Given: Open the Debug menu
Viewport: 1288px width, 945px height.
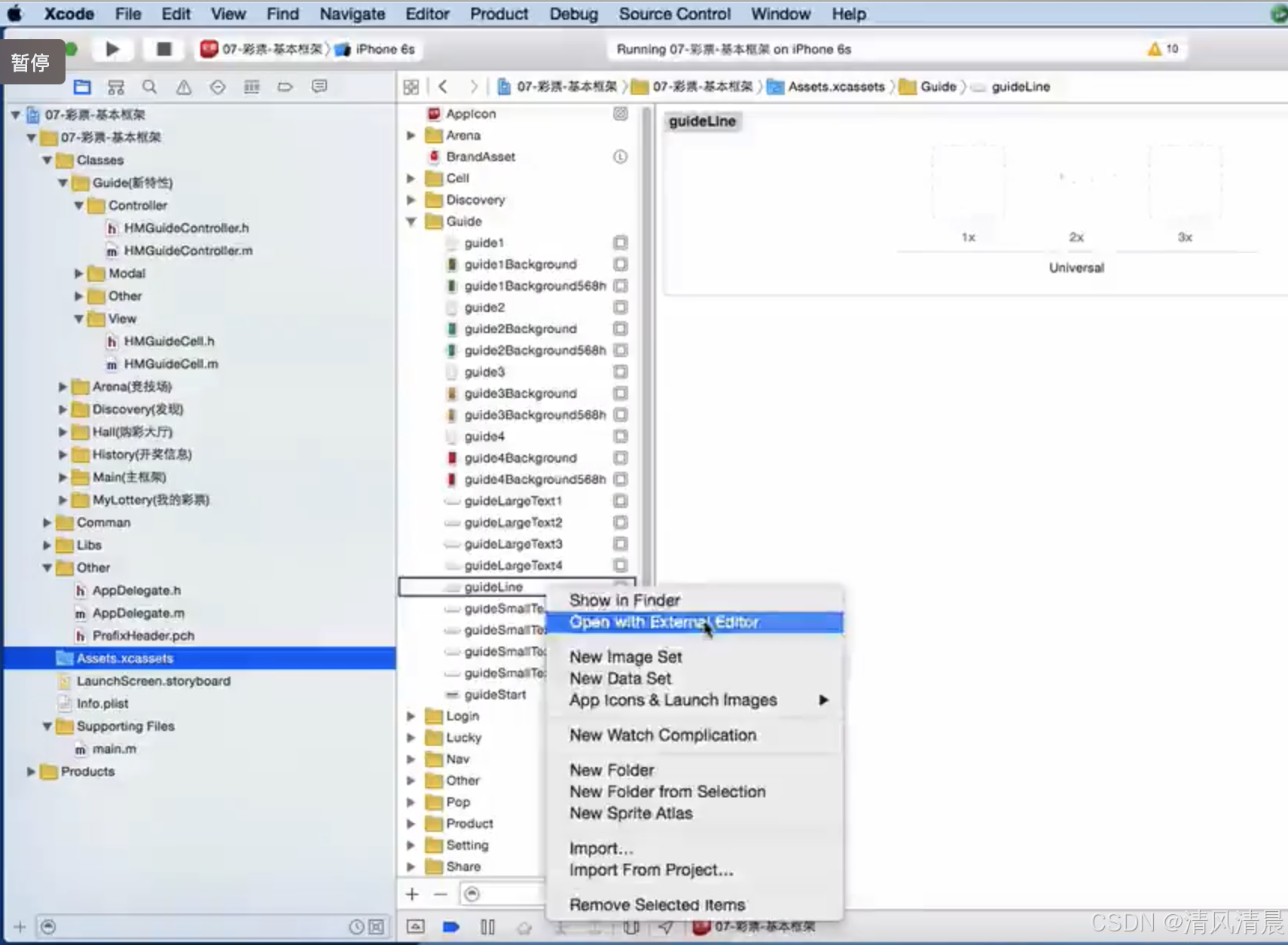Looking at the screenshot, I should pos(573,14).
